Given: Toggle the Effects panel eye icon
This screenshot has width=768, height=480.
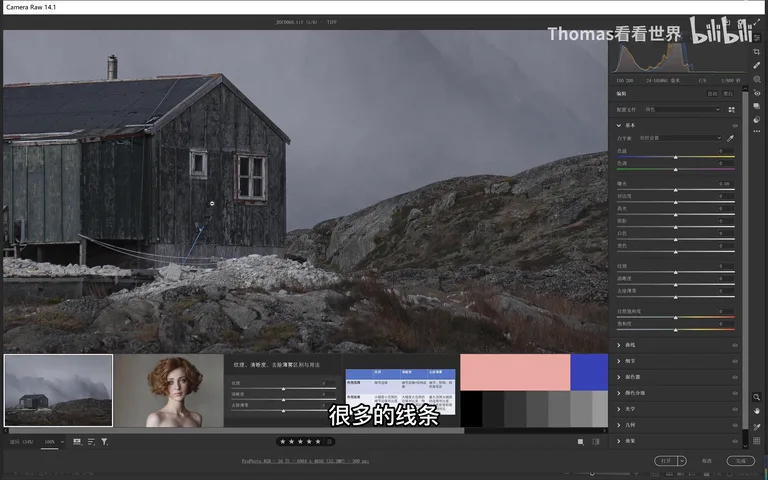Looking at the screenshot, I should click(735, 441).
